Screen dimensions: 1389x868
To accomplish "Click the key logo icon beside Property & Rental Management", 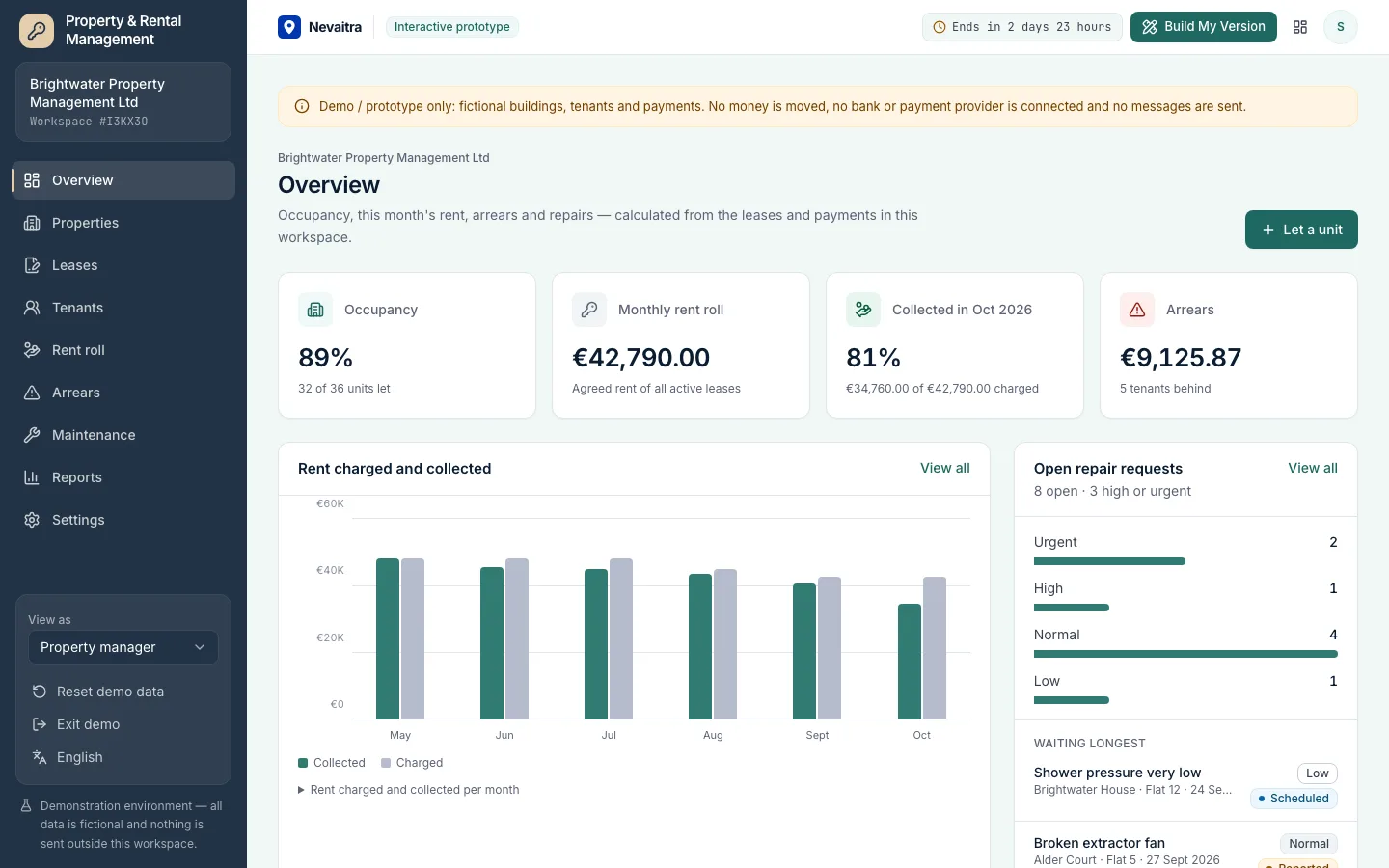I will click(x=37, y=31).
